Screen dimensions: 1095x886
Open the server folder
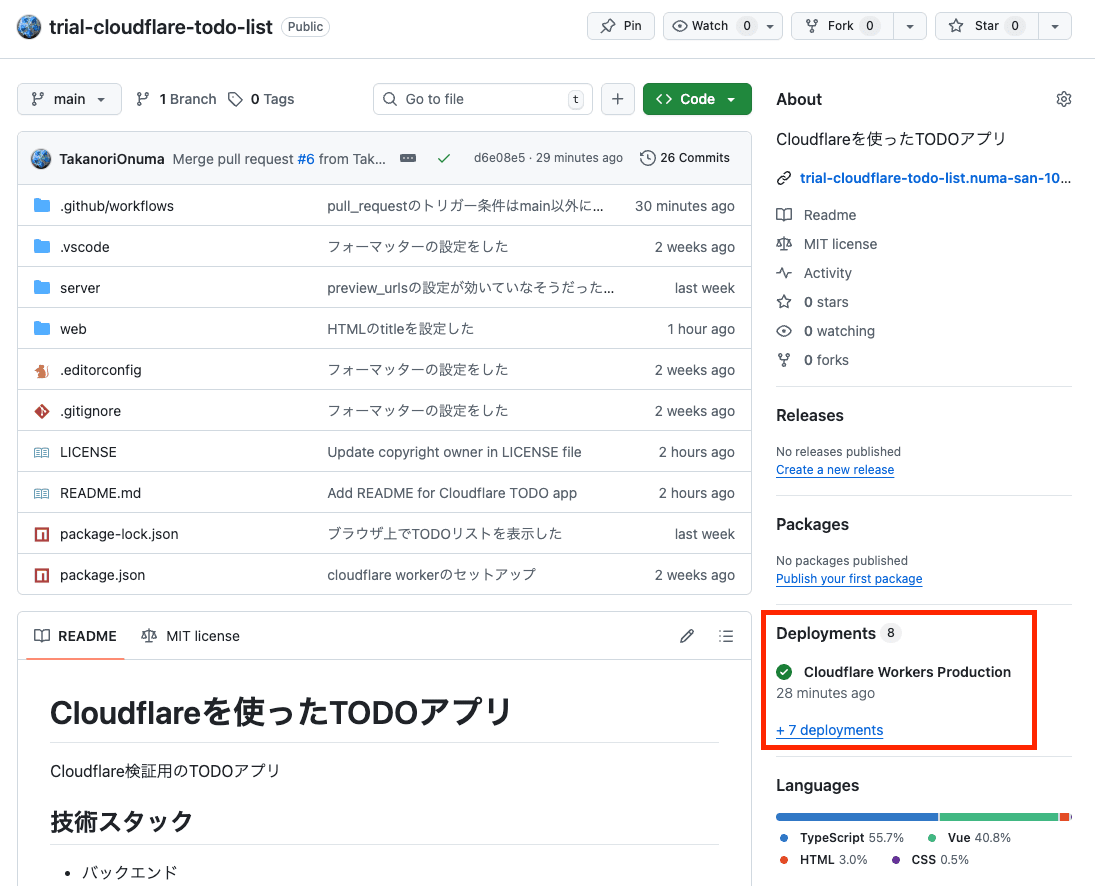pos(80,288)
